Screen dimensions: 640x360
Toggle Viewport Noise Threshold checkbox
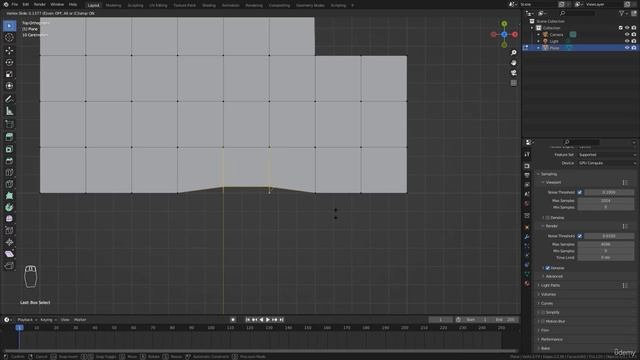[580, 192]
